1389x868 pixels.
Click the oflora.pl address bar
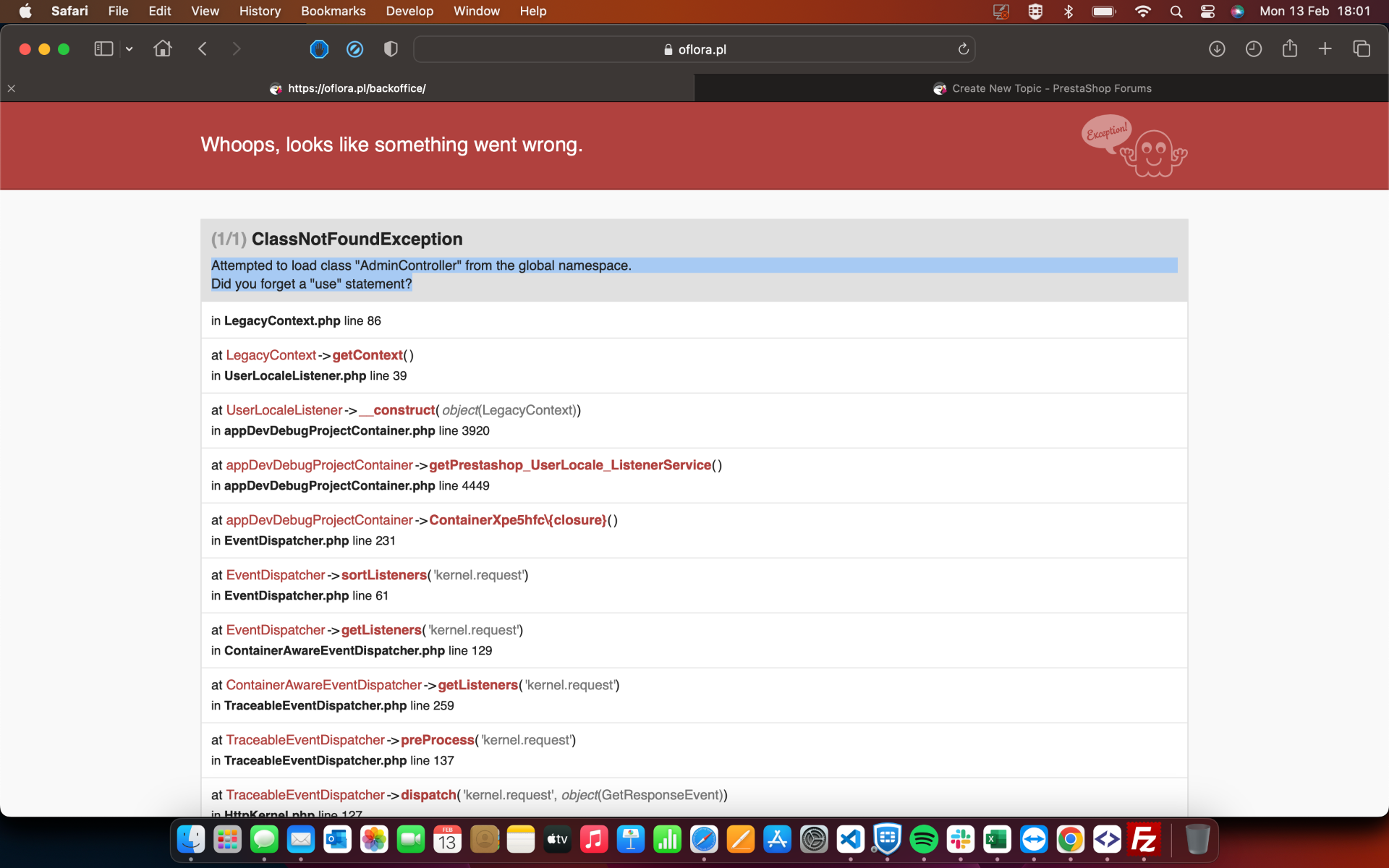(x=694, y=49)
